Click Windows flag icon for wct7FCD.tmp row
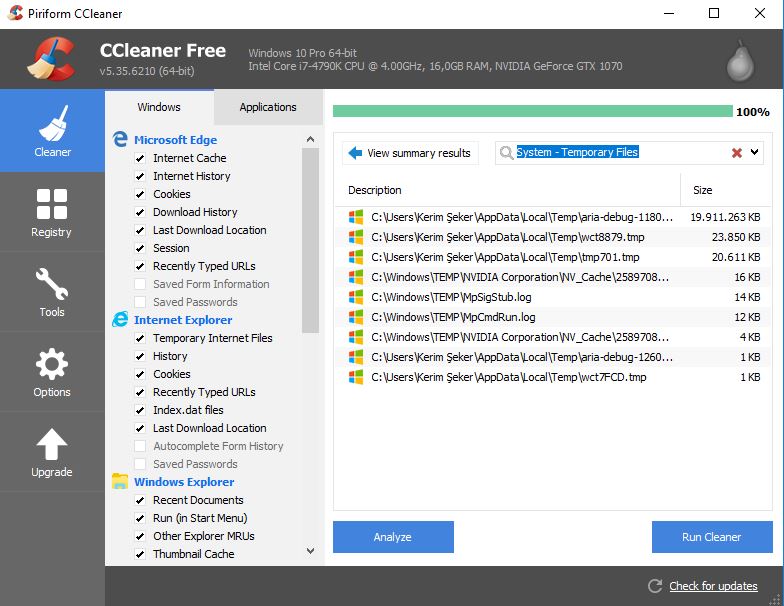784x606 pixels. (356, 377)
